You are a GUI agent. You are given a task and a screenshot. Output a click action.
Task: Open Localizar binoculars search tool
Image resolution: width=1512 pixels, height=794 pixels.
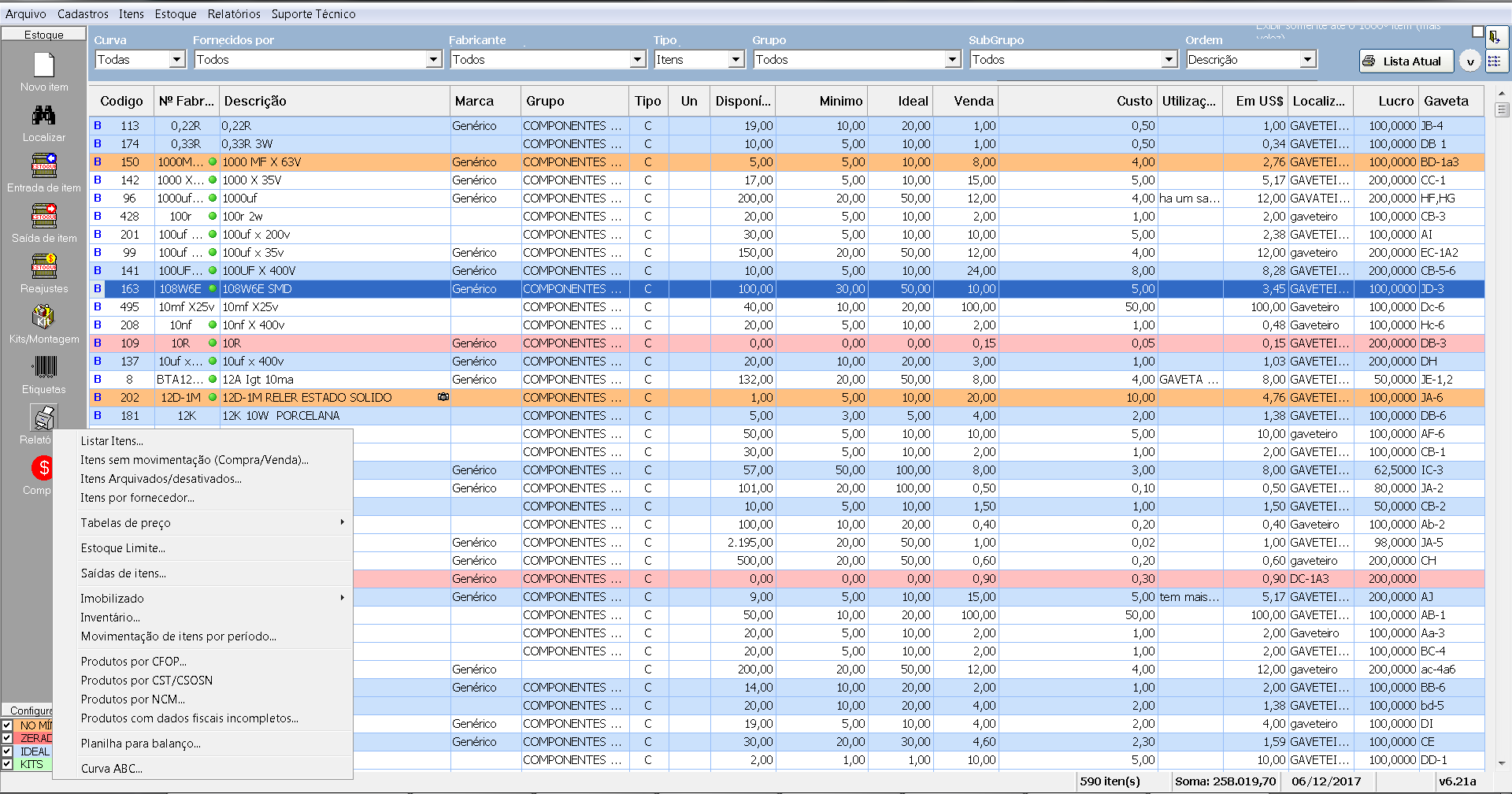[44, 116]
